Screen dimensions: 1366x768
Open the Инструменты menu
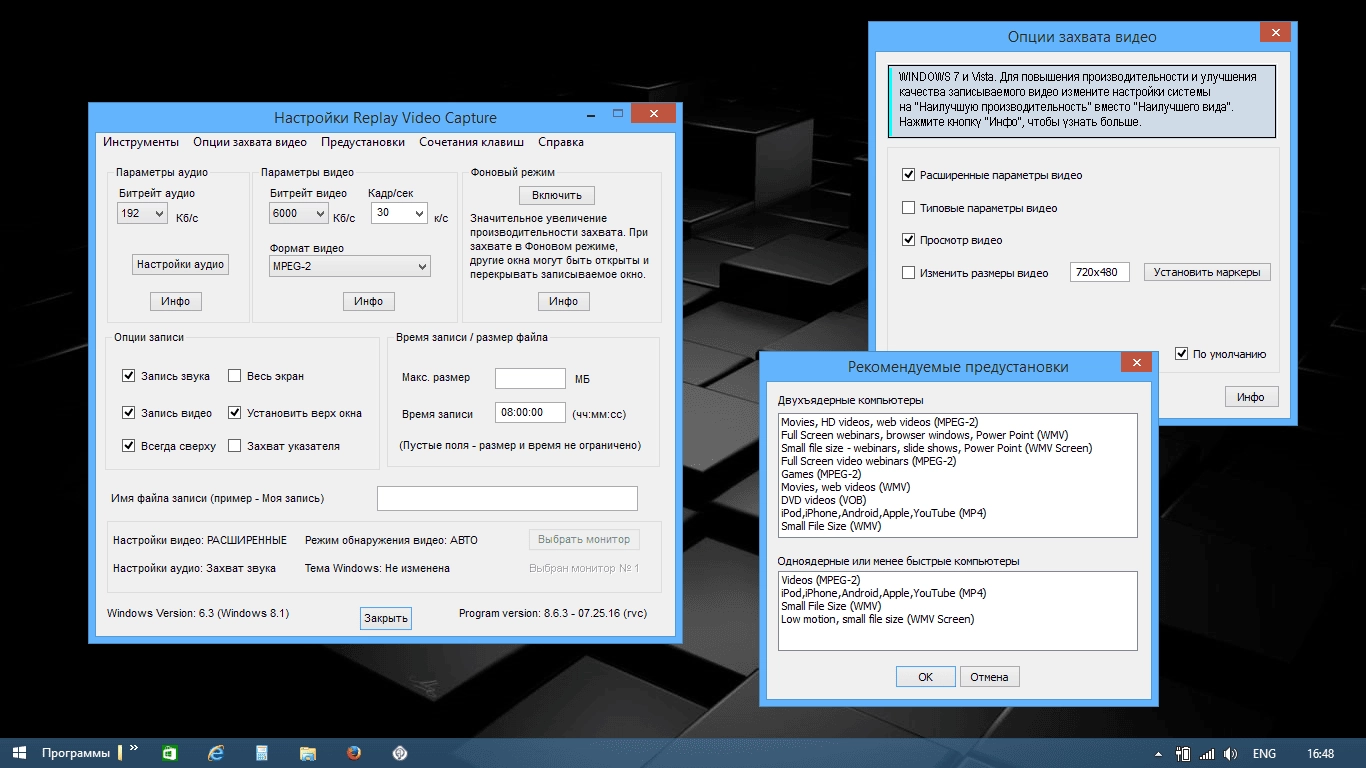[141, 142]
